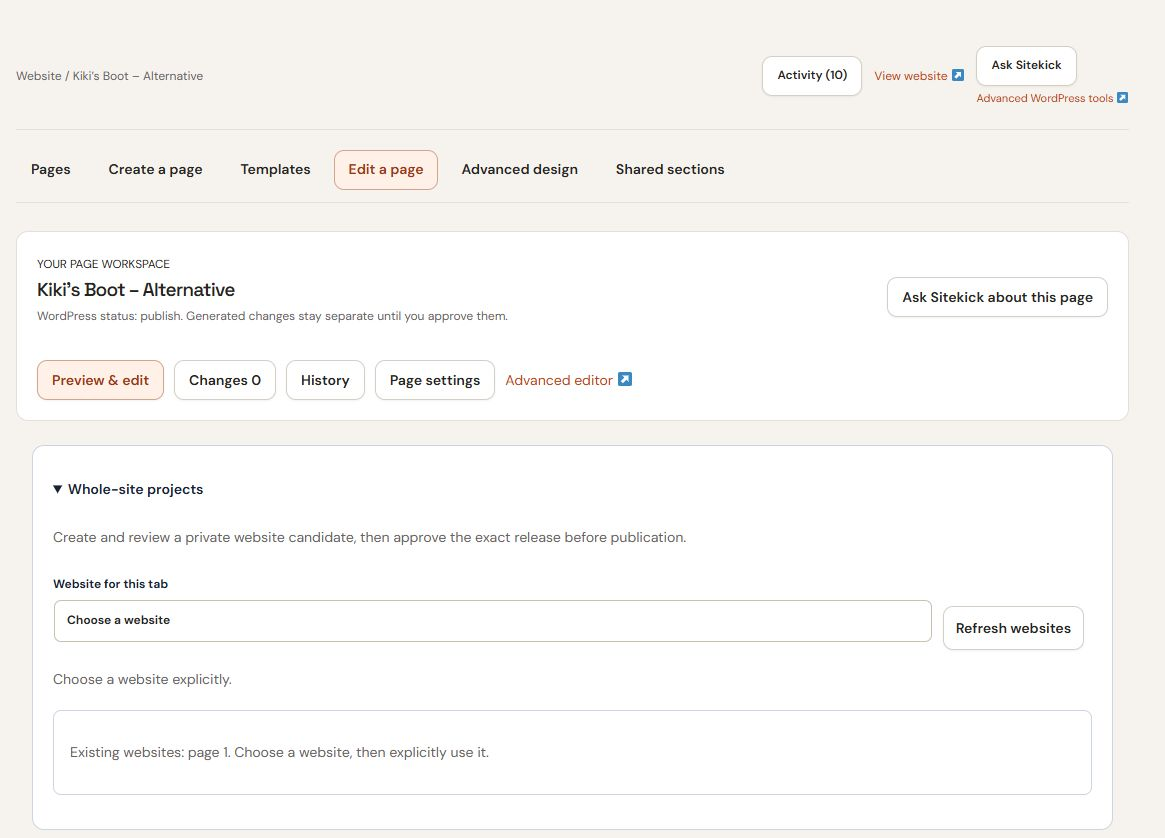The width and height of the screenshot is (1165, 838).
Task: Click the YOUR PAGE WORKSPACE label
Action: (x=103, y=264)
